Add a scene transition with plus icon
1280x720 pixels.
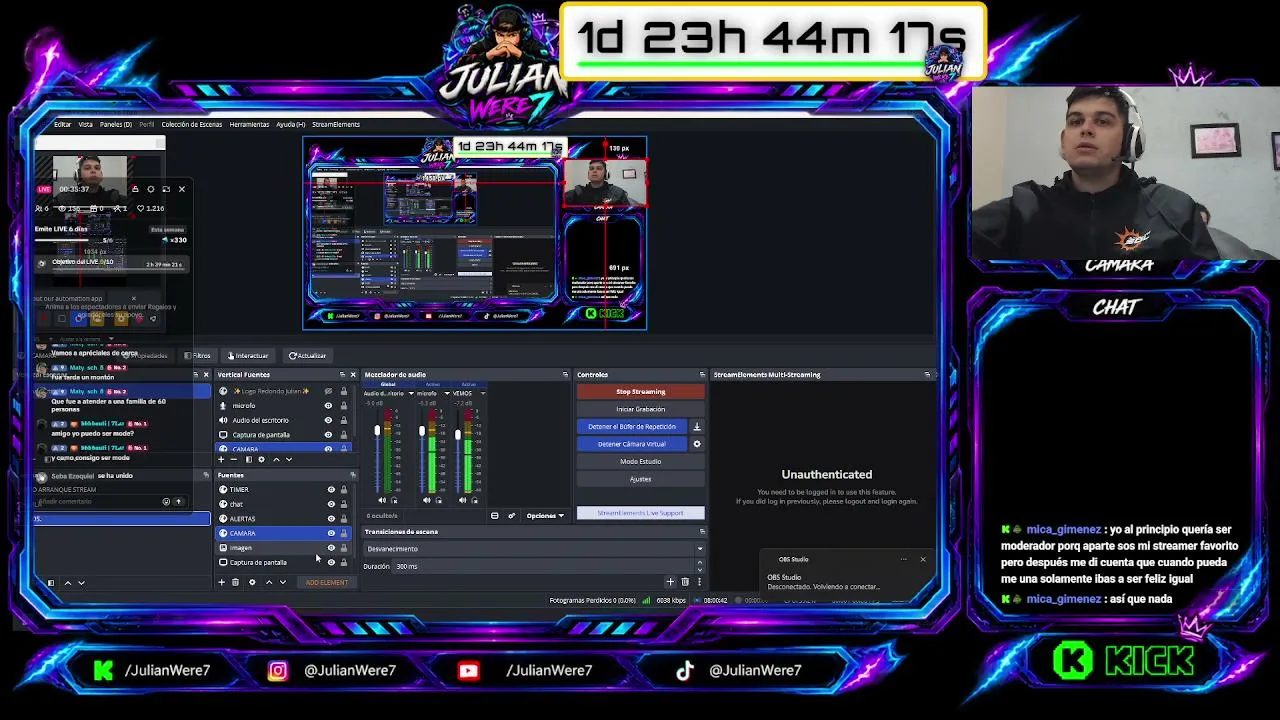coord(670,581)
